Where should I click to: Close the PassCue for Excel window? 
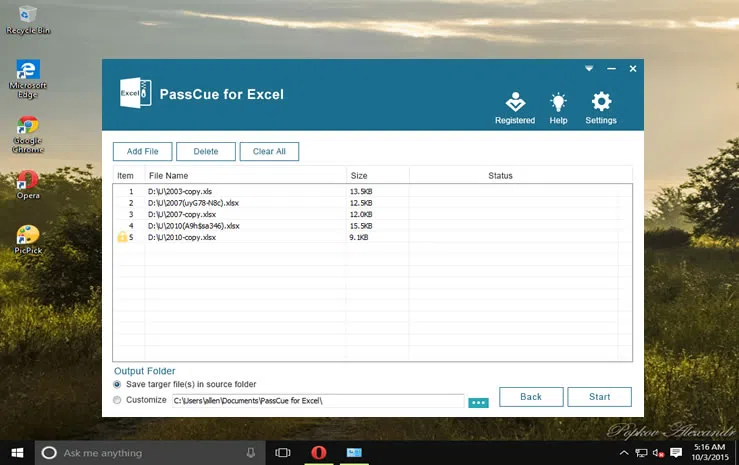(x=633, y=69)
